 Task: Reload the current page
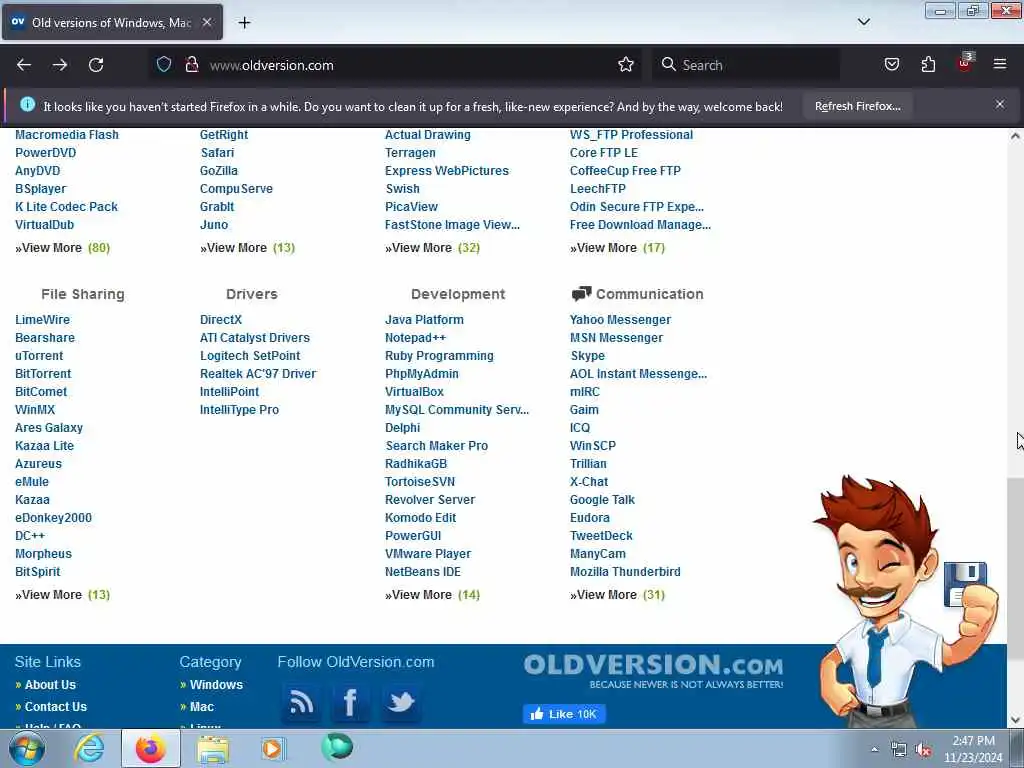(96, 65)
